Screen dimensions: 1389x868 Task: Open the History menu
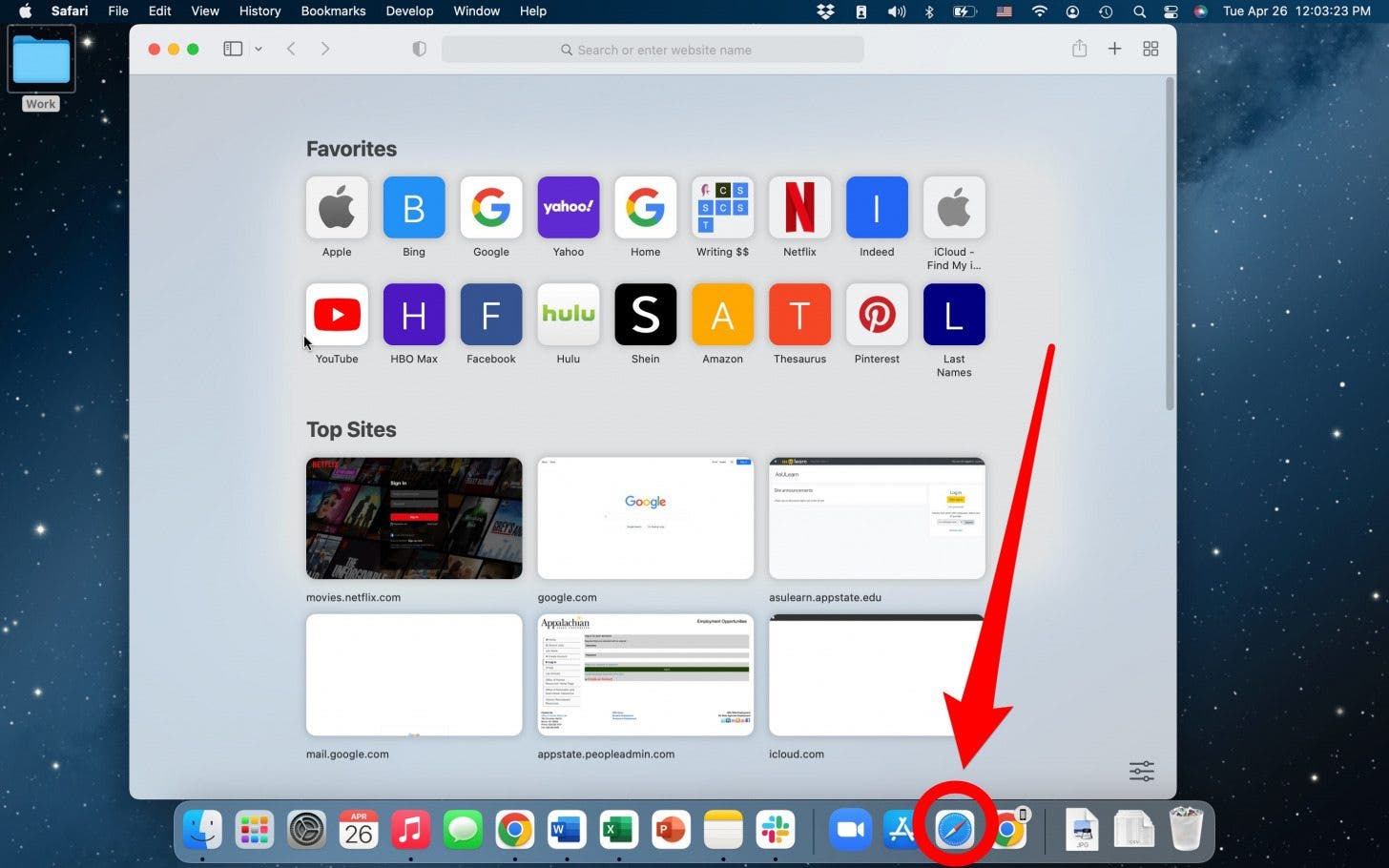(259, 11)
